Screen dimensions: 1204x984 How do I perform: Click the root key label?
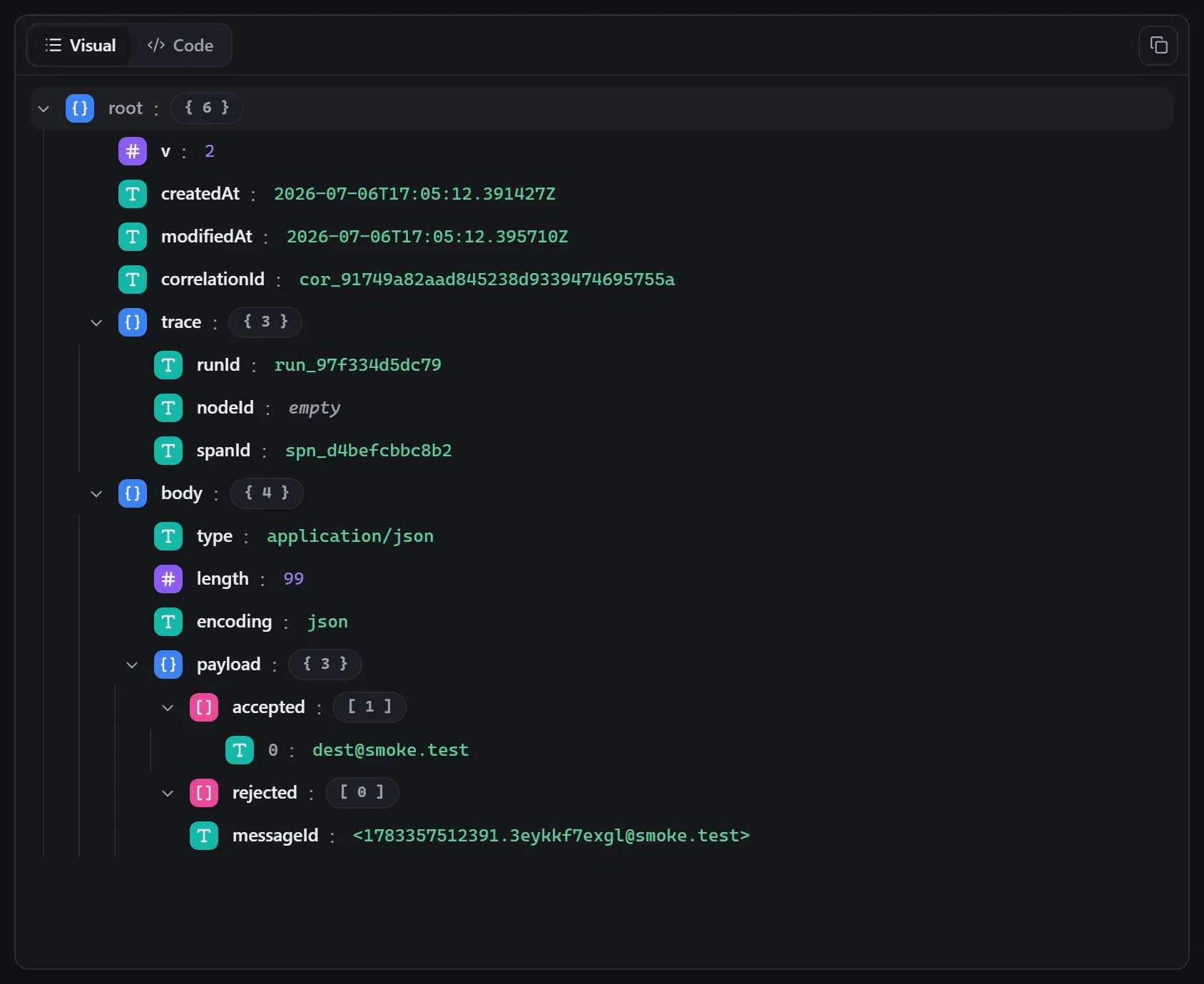click(x=126, y=108)
